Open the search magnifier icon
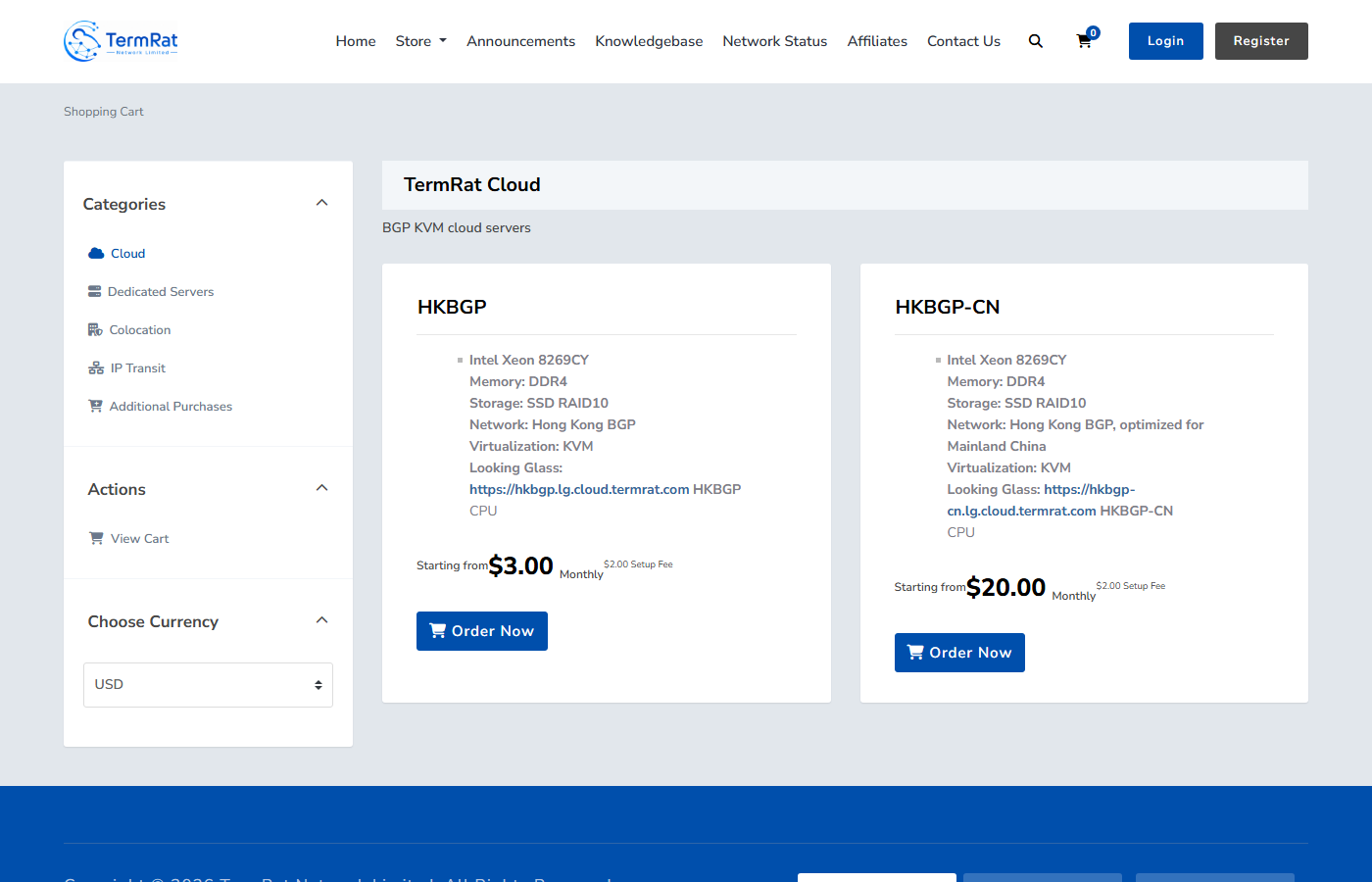The image size is (1372, 882). click(1036, 41)
